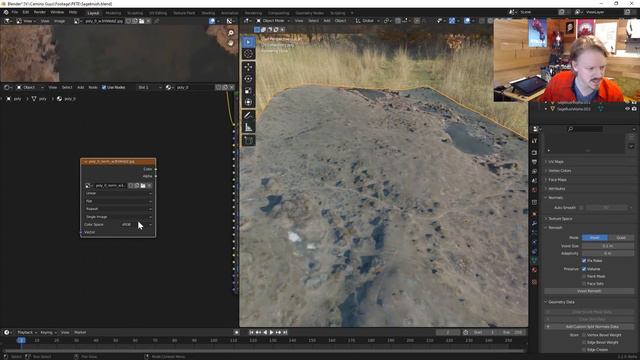Open the Object Mode dropdown in viewport header

[x=273, y=20]
